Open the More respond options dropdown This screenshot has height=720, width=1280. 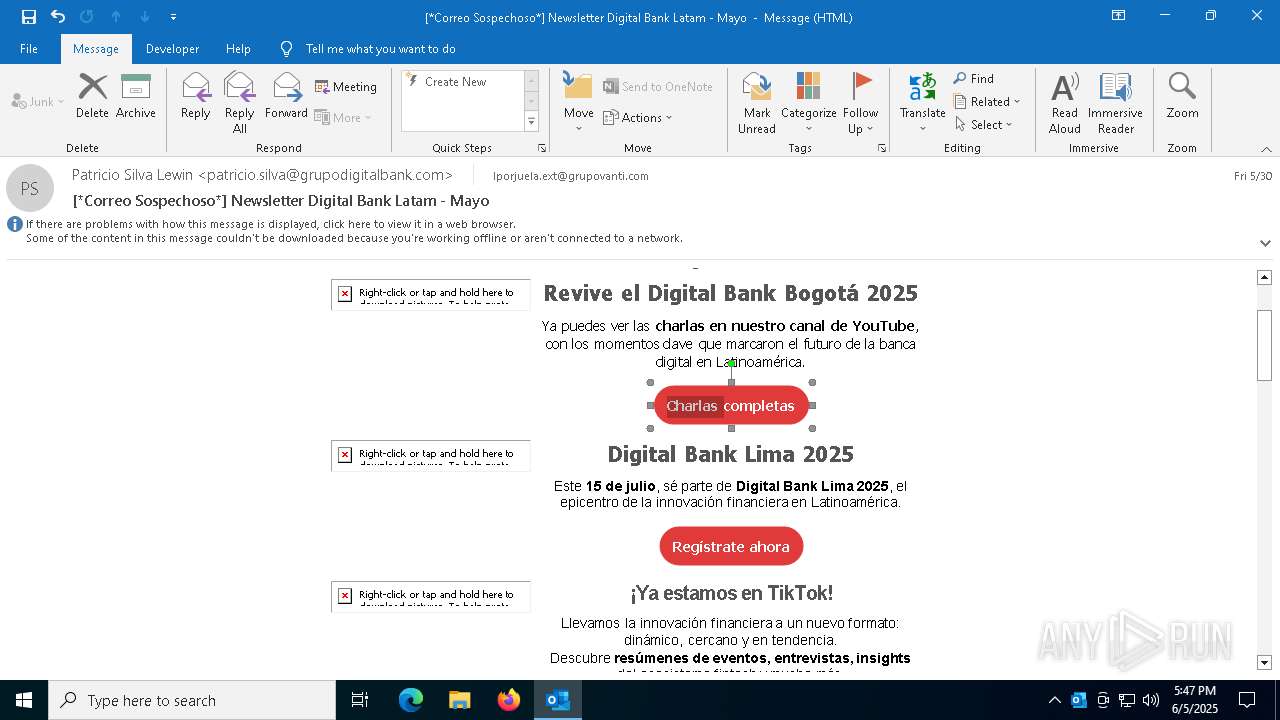343,117
